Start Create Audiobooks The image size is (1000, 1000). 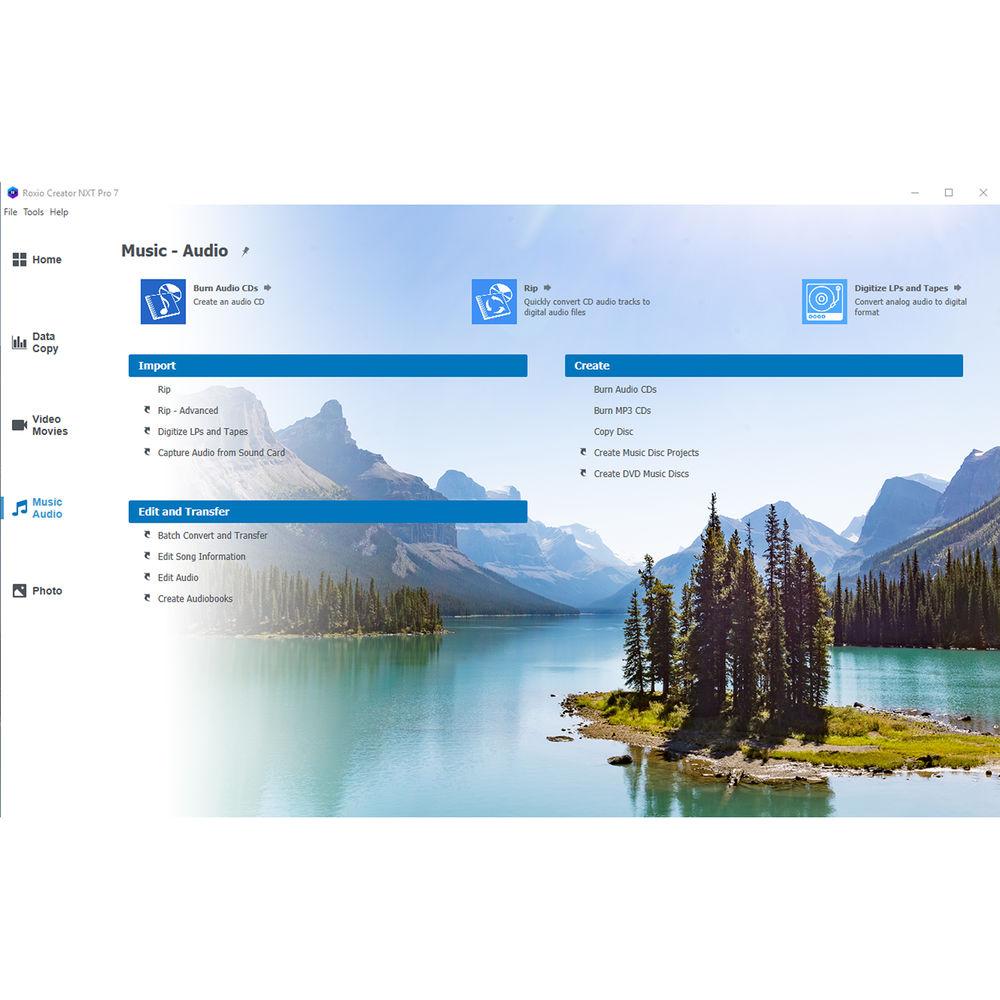[x=195, y=599]
